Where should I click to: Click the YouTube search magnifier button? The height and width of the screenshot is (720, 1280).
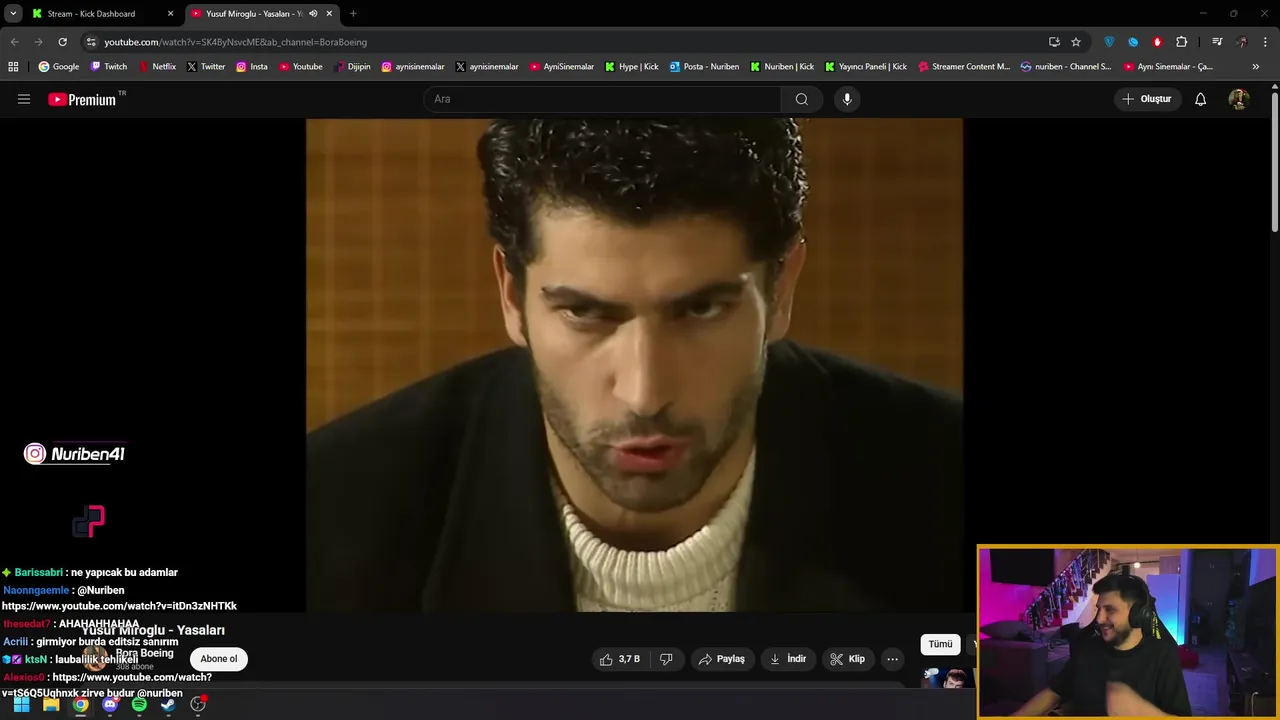tap(802, 99)
